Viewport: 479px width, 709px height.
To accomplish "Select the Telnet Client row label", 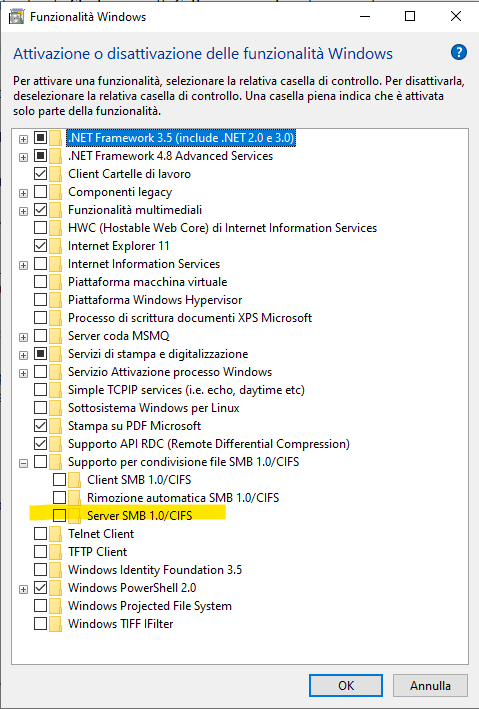I will pyautogui.click(x=101, y=534).
